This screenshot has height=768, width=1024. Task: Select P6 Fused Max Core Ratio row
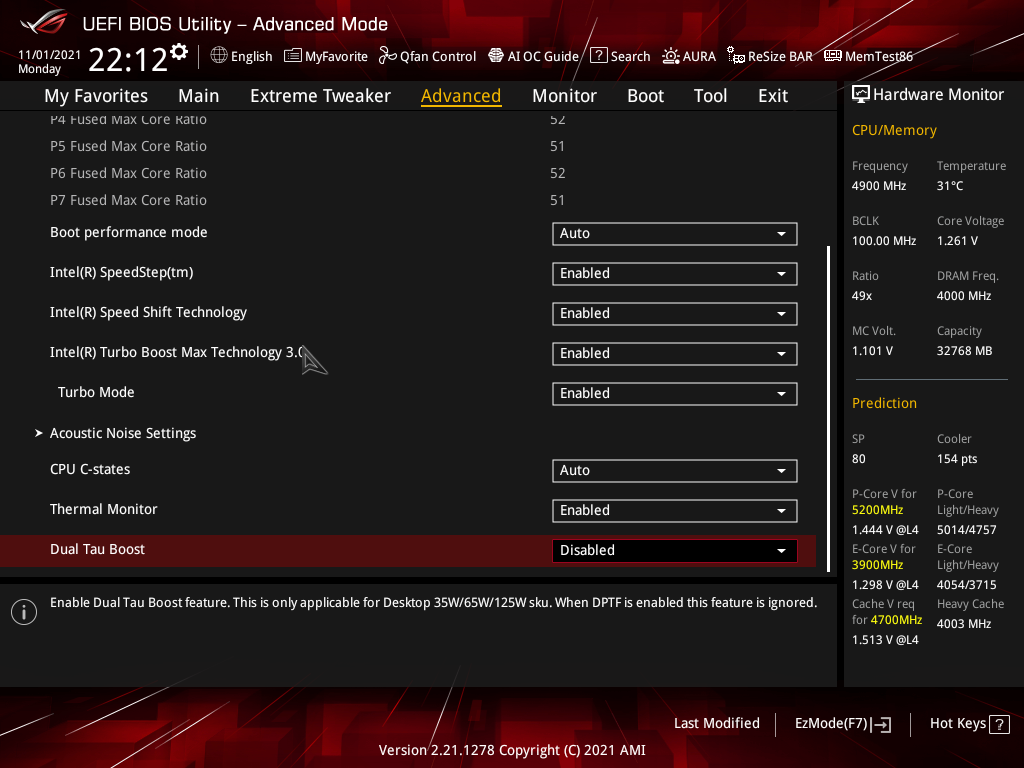click(x=408, y=173)
